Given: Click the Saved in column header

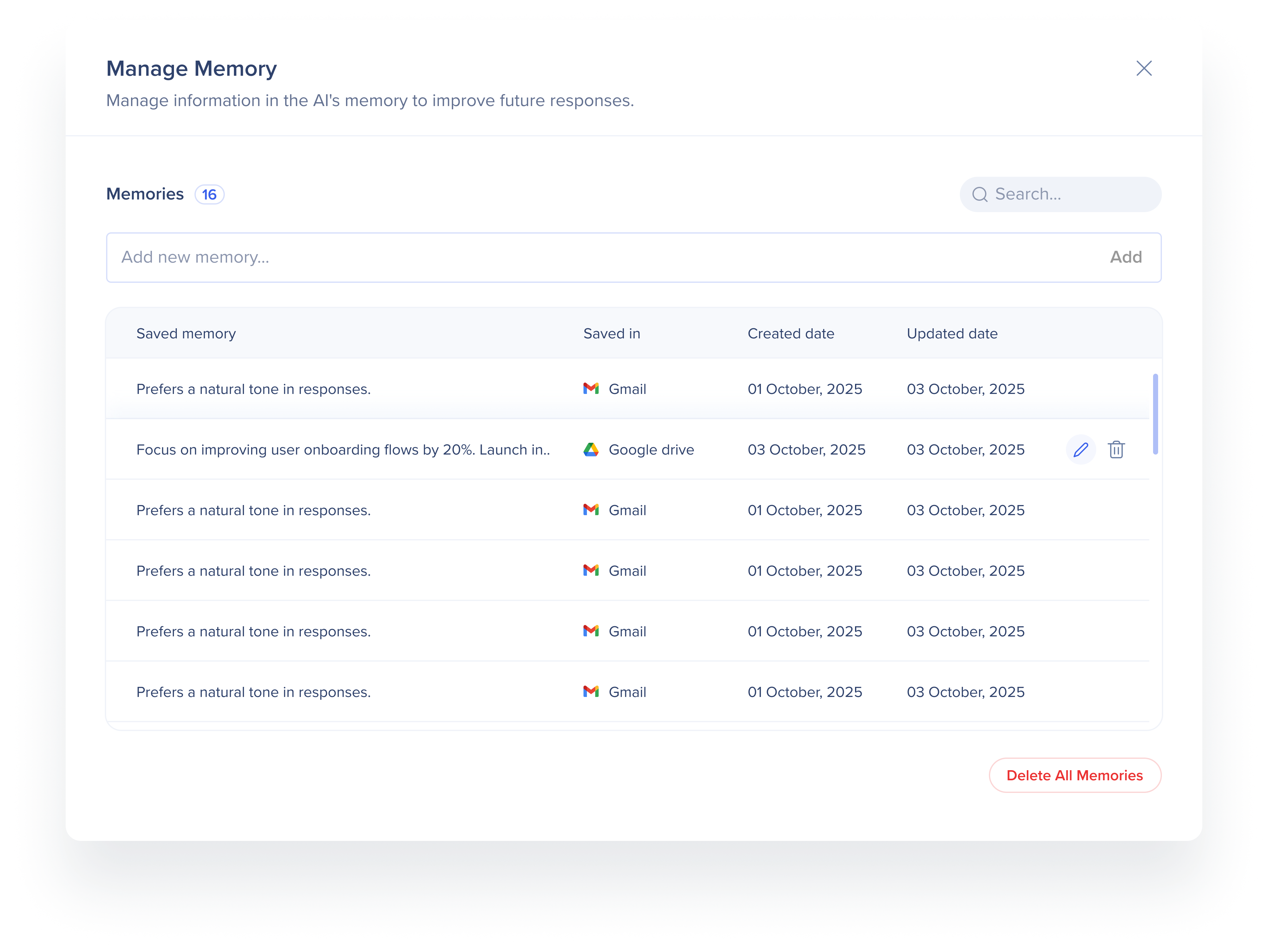Looking at the screenshot, I should [x=612, y=334].
